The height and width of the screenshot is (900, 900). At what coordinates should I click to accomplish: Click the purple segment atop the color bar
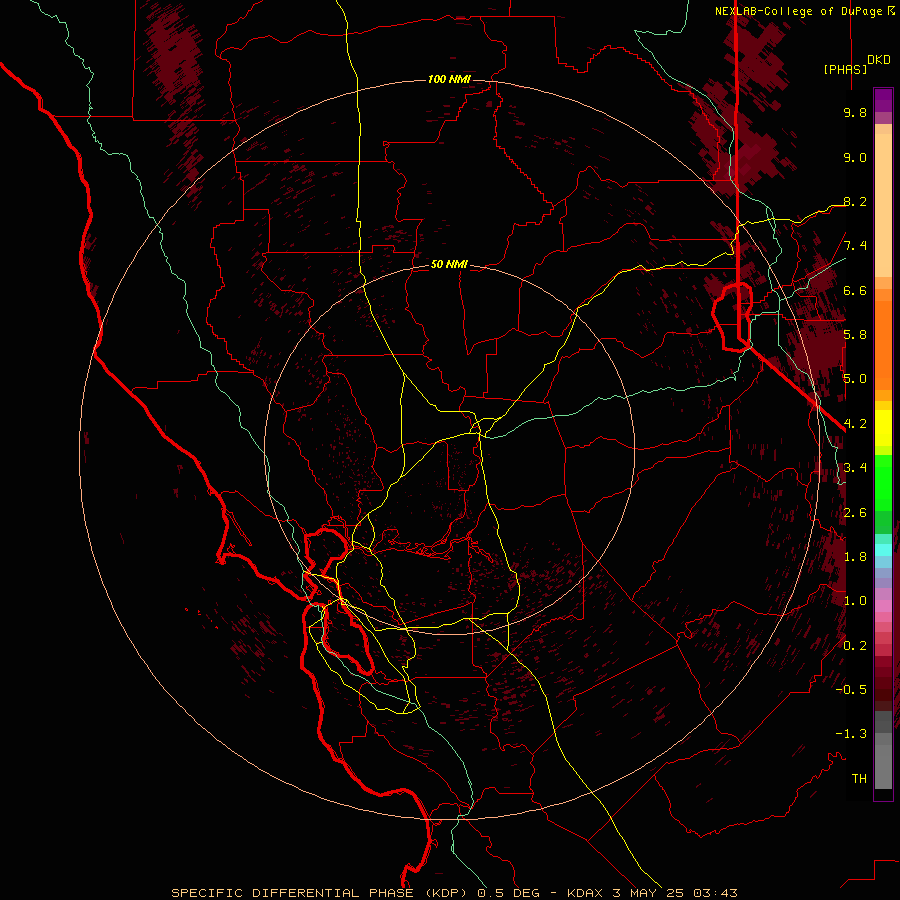click(883, 100)
